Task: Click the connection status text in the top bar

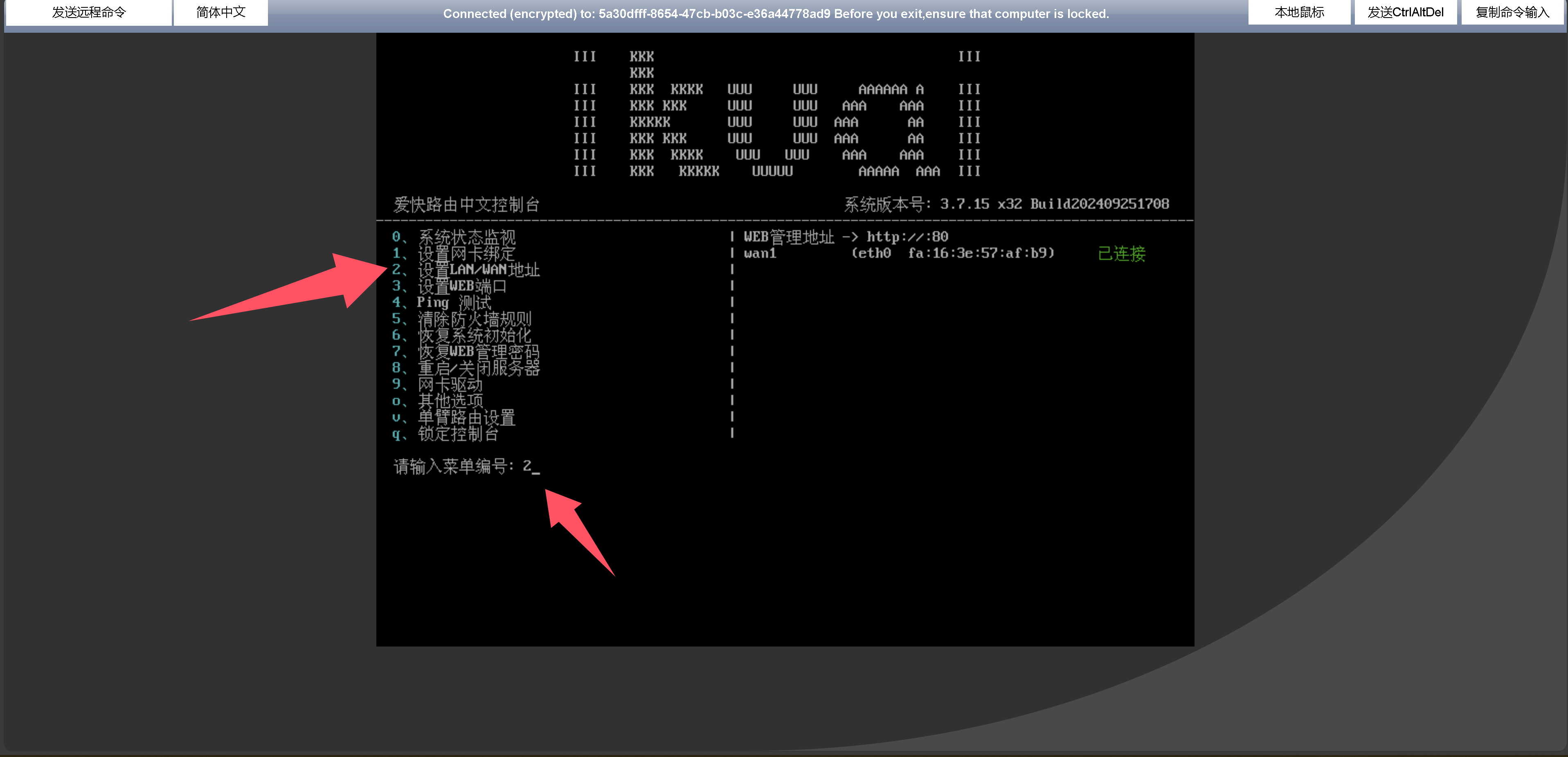Action: [776, 14]
